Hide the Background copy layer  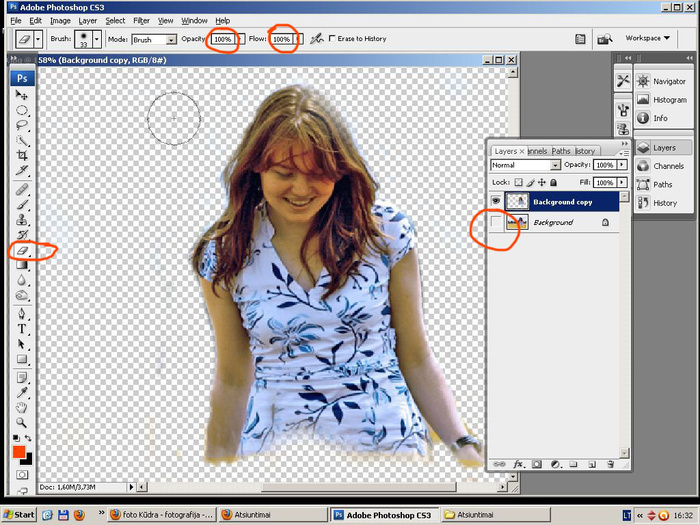(496, 201)
